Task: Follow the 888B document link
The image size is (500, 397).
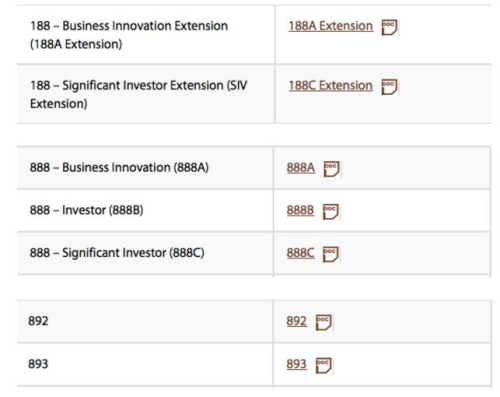Action: click(300, 210)
